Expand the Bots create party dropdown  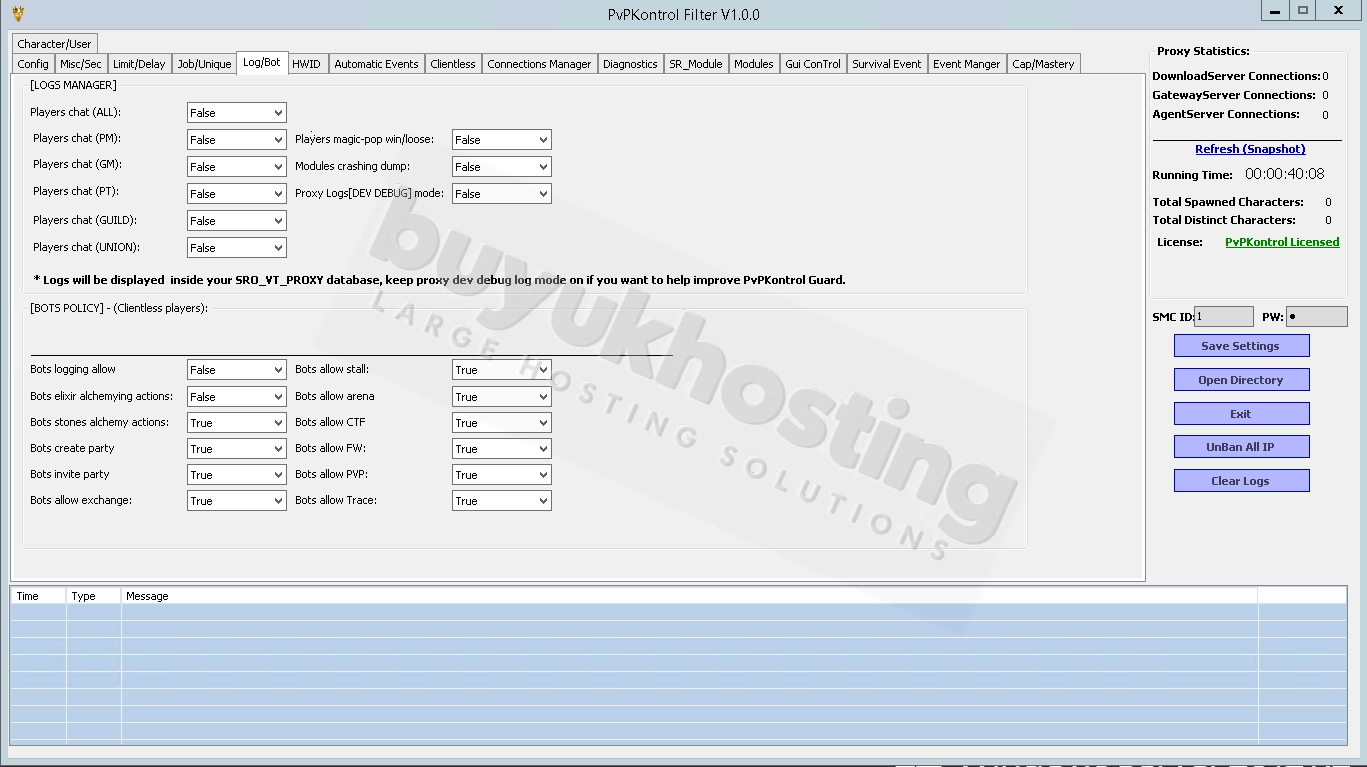point(236,449)
